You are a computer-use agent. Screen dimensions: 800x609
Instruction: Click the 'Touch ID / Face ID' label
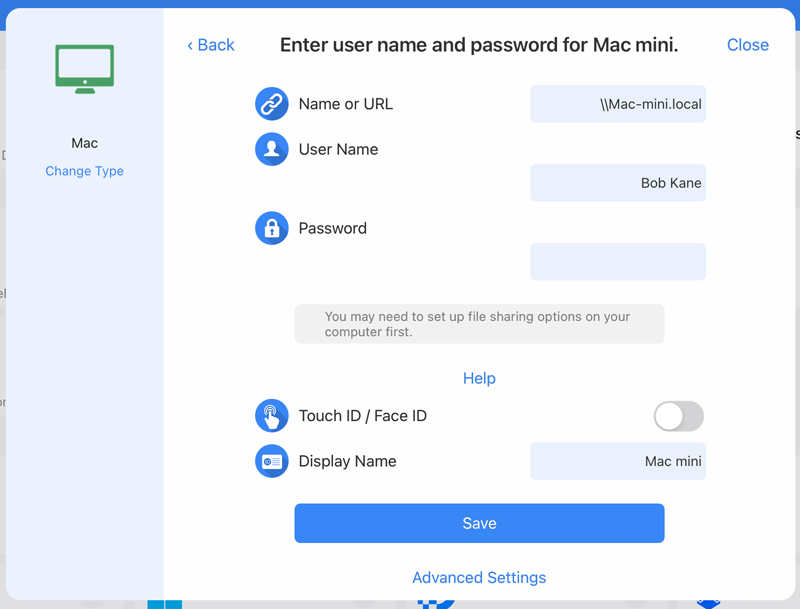363,416
